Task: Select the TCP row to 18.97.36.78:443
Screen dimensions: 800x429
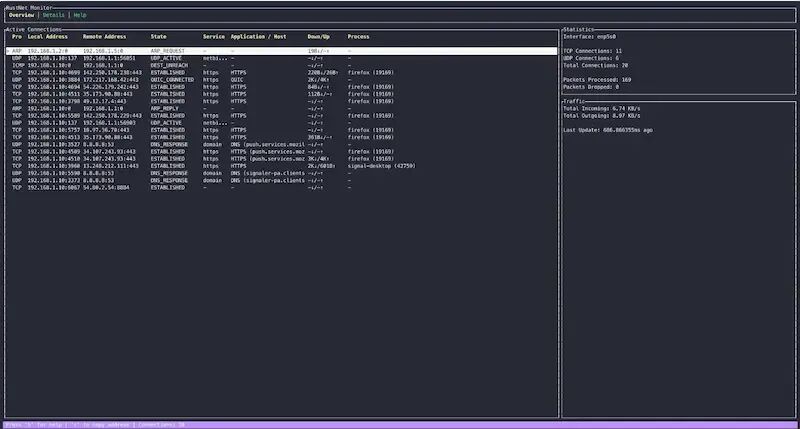Action: click(282, 130)
